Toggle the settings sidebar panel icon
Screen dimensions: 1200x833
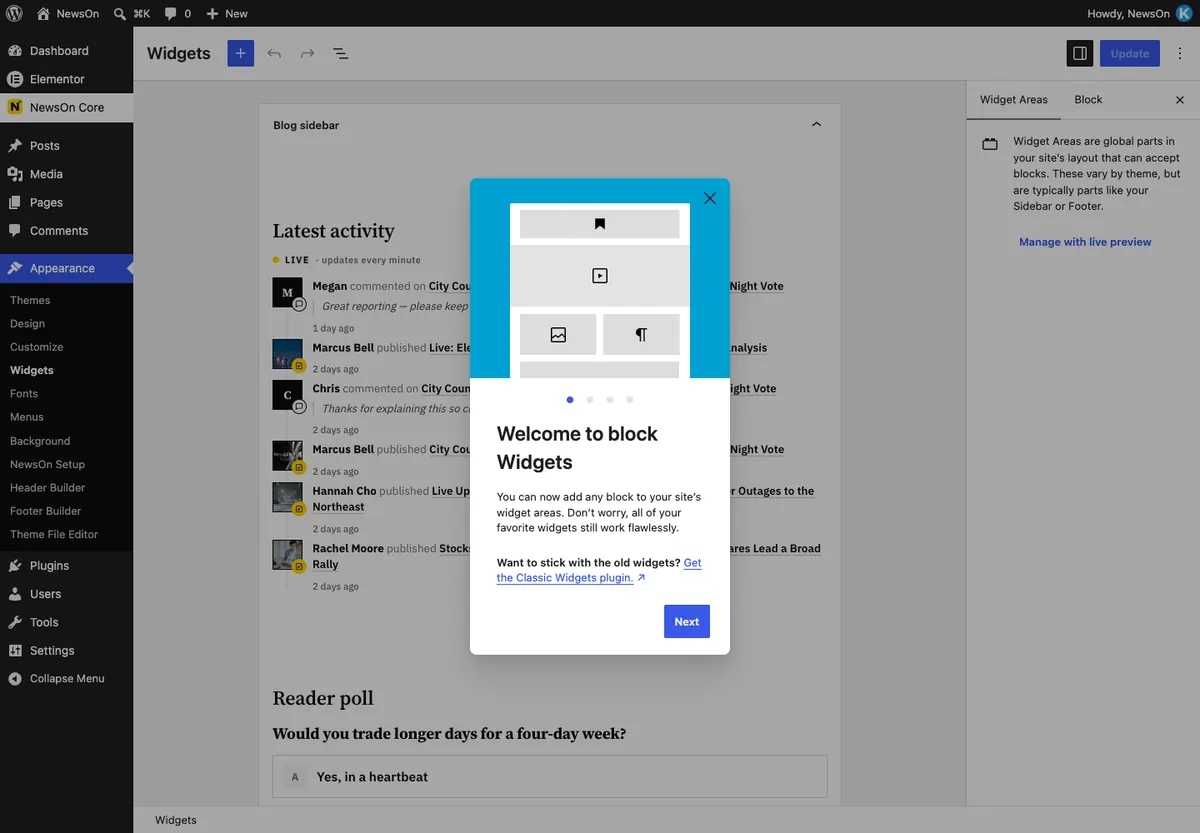[x=1079, y=53]
